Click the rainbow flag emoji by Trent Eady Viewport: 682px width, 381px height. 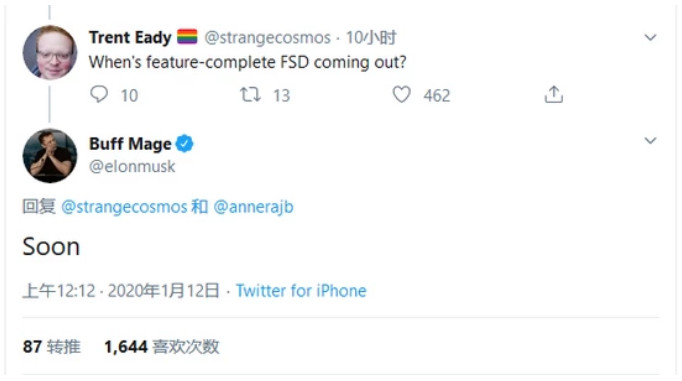click(x=187, y=37)
